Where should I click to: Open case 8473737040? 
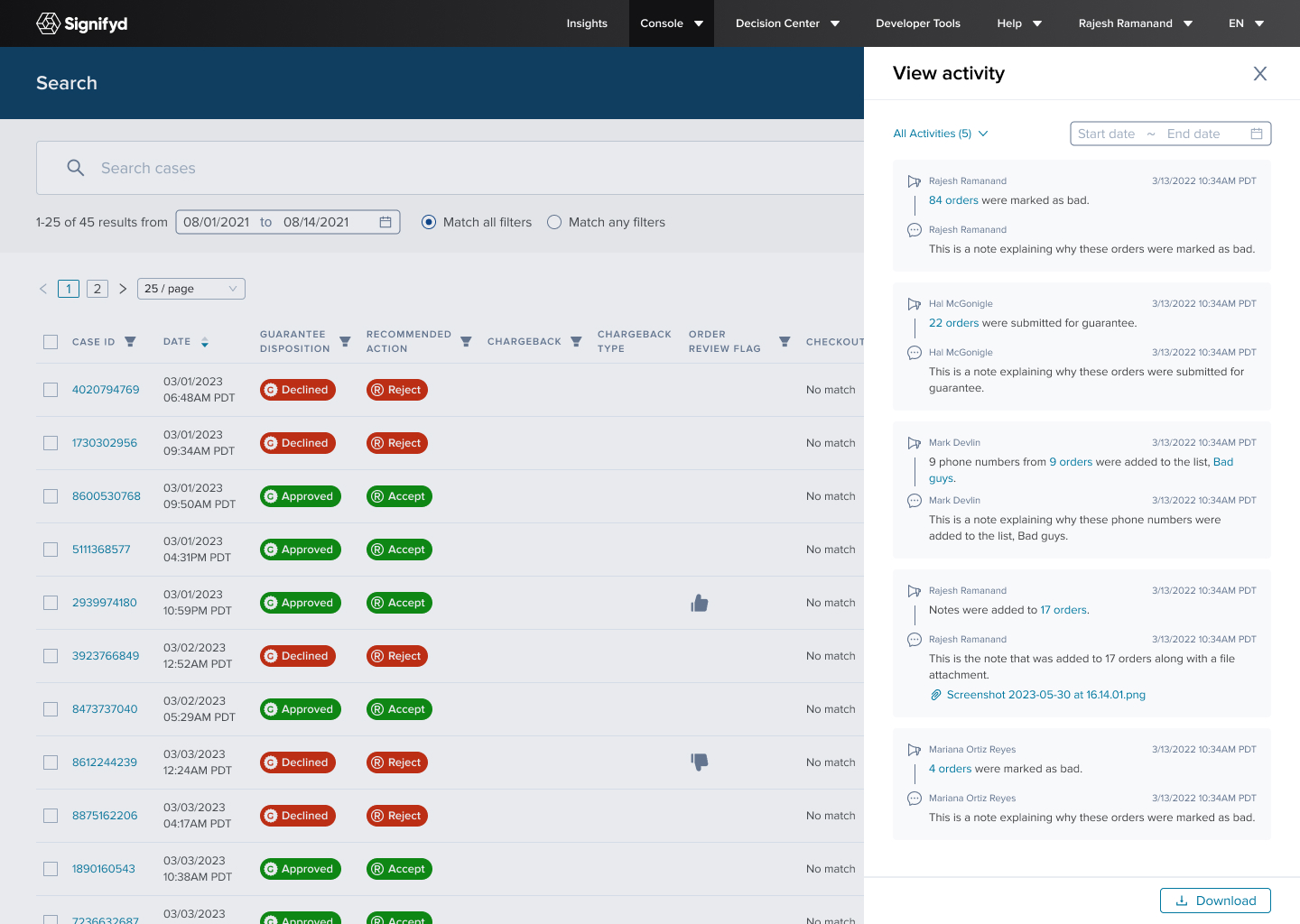[105, 709]
